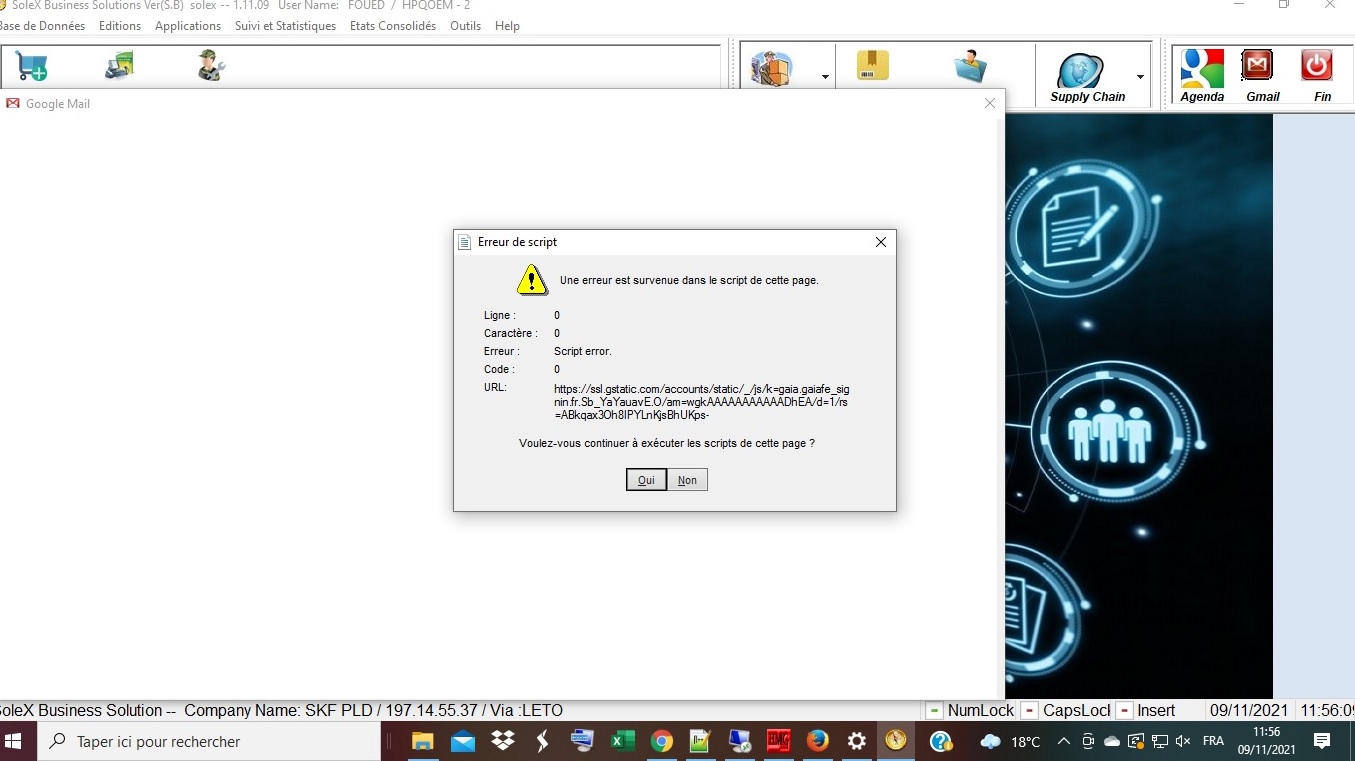Open the Suivi et Statistiques menu
Viewport: 1355px width, 761px height.
click(285, 26)
